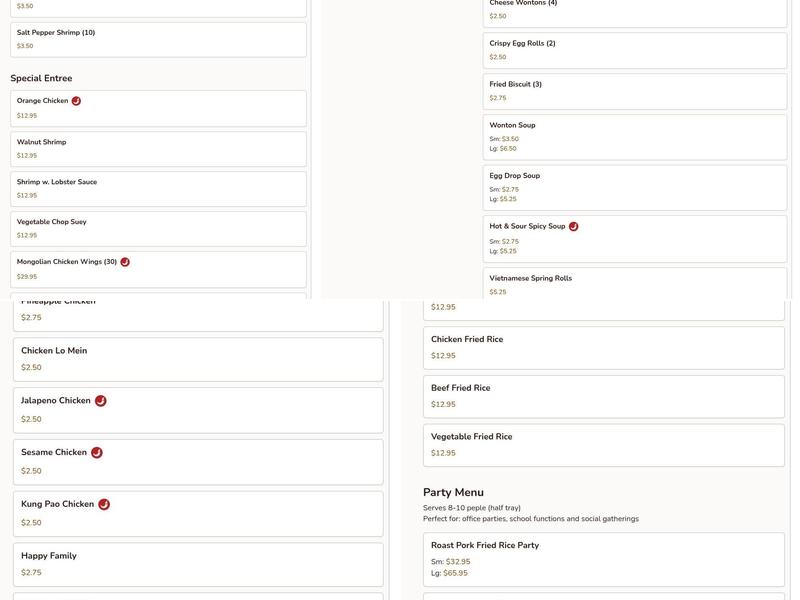Pick the Chicken Lo Mein item
Screen dimensions: 800x600
coord(197,359)
